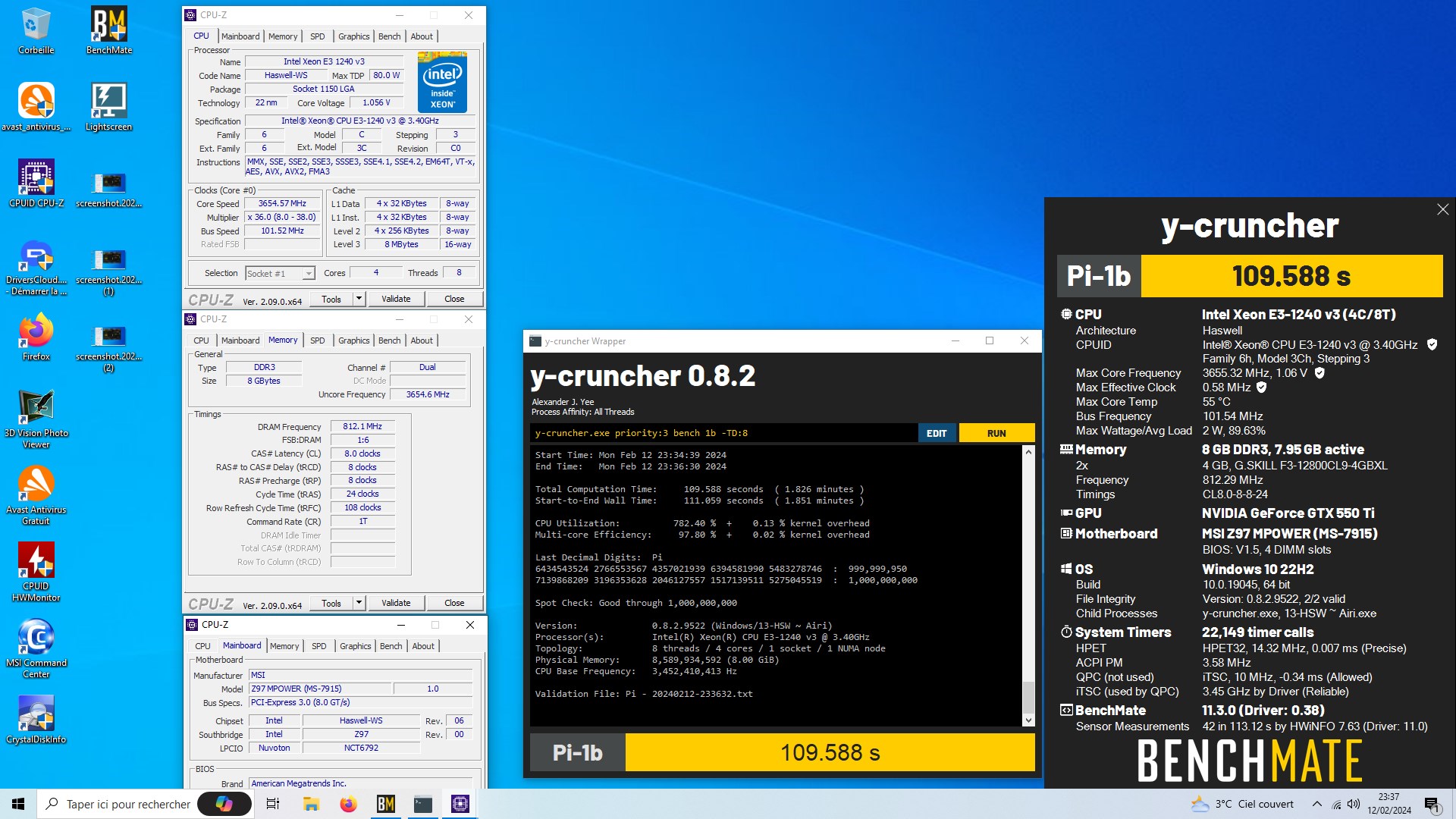Click the Firefox taskbar icon
The height and width of the screenshot is (819, 1456).
tap(348, 804)
